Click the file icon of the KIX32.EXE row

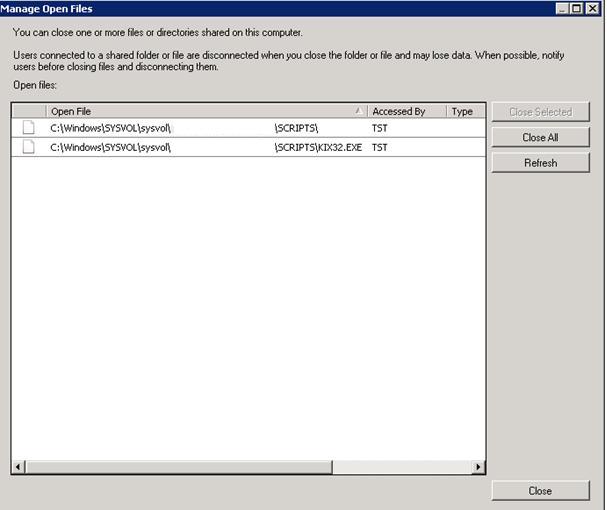(29, 147)
